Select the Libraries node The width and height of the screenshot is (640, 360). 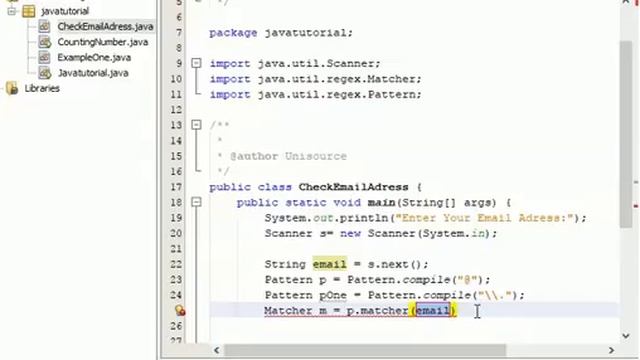coord(42,89)
